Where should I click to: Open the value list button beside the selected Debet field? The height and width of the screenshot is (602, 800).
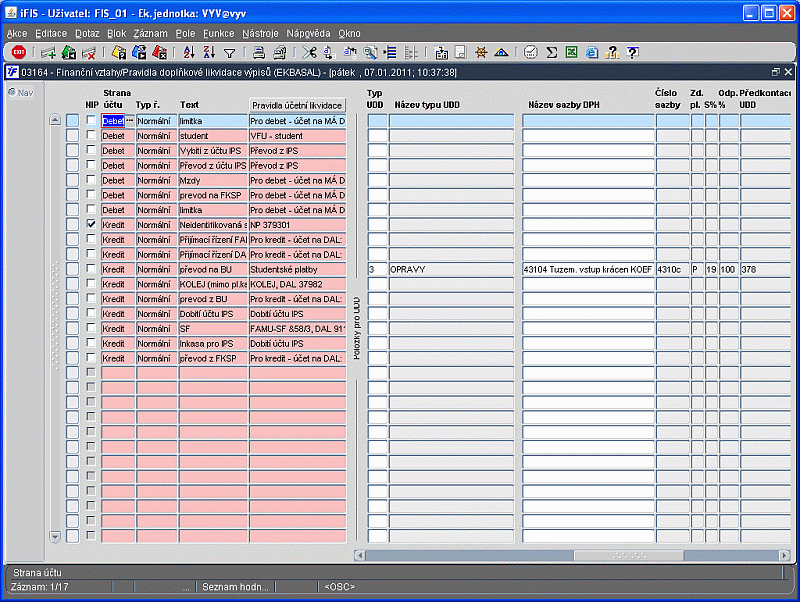tap(130, 121)
